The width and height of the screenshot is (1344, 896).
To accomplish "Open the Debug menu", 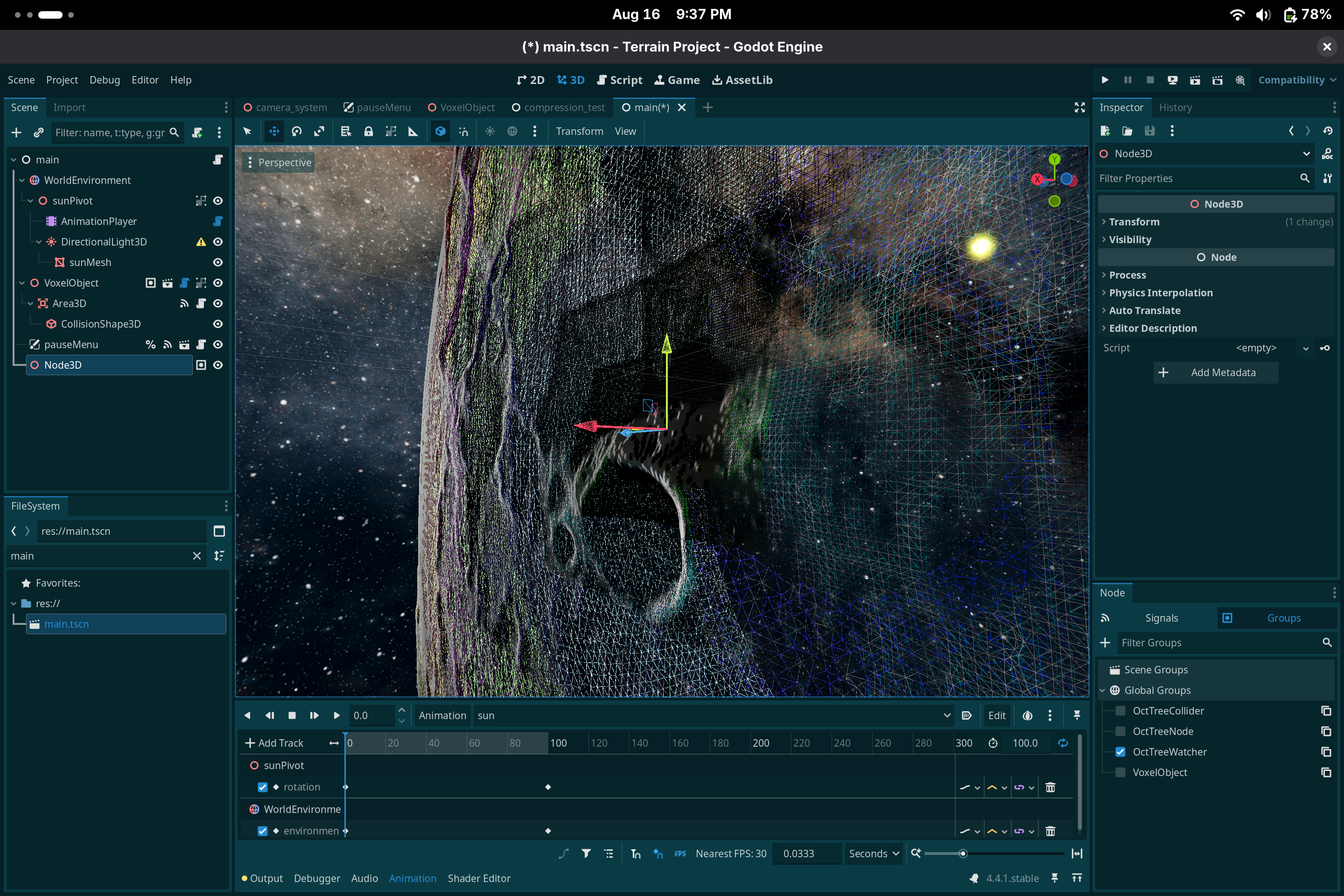I will coord(105,80).
